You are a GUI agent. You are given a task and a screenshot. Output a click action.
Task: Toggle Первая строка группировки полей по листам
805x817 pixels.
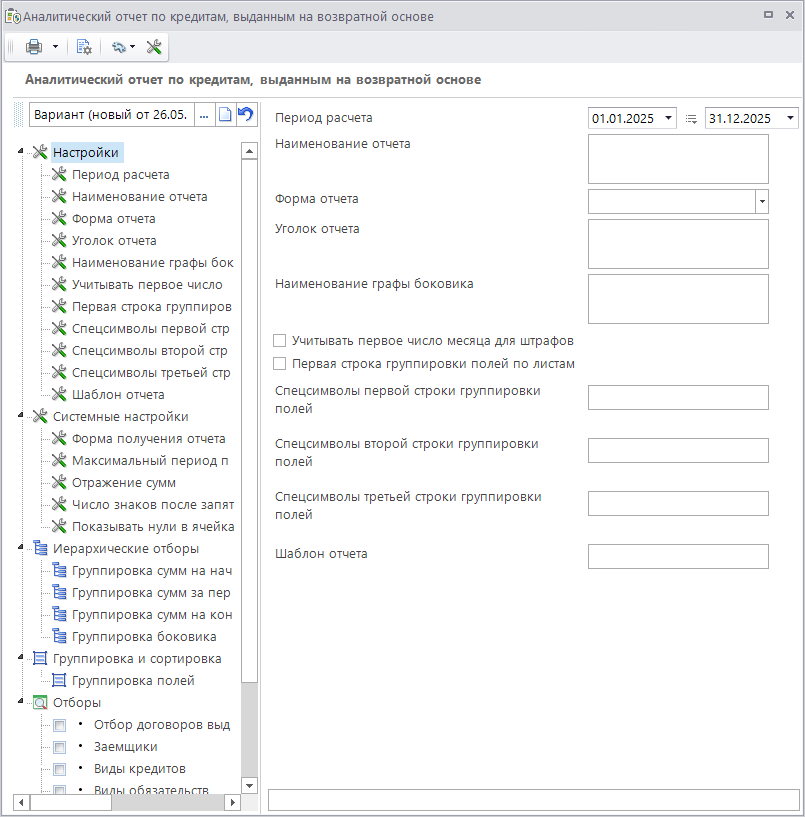pos(281,364)
